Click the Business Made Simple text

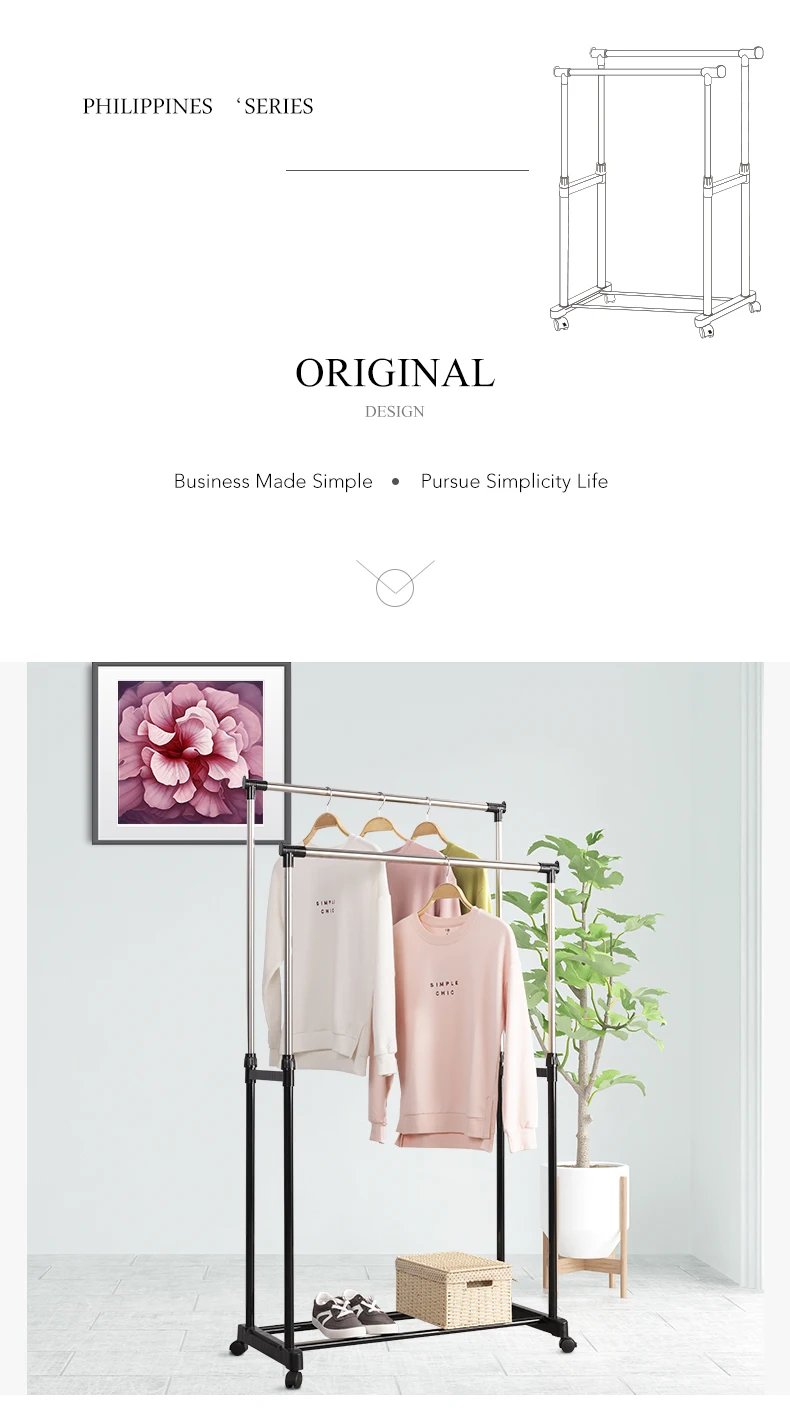[x=273, y=481]
